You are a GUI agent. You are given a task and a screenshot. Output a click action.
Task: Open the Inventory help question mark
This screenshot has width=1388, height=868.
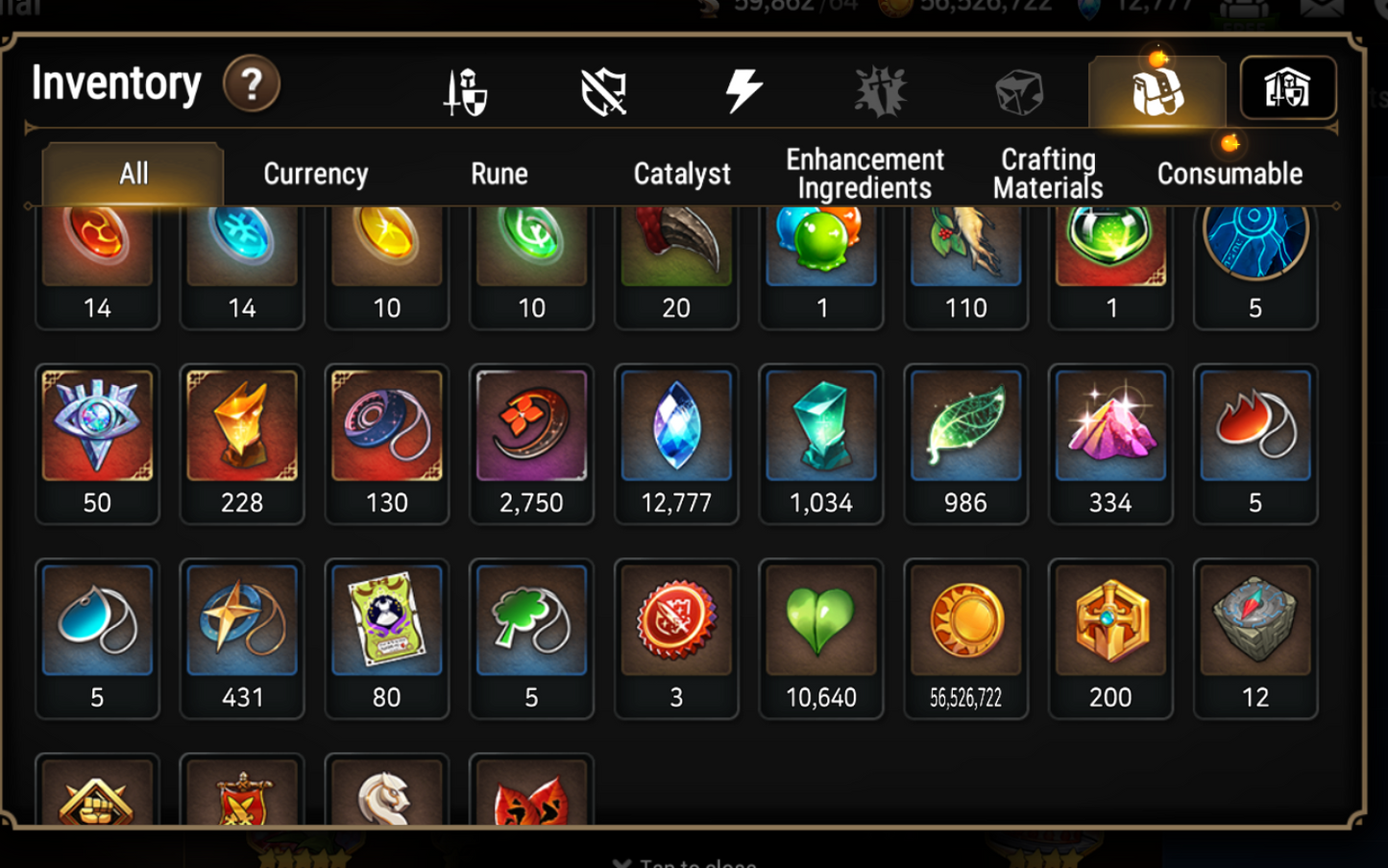[x=252, y=84]
